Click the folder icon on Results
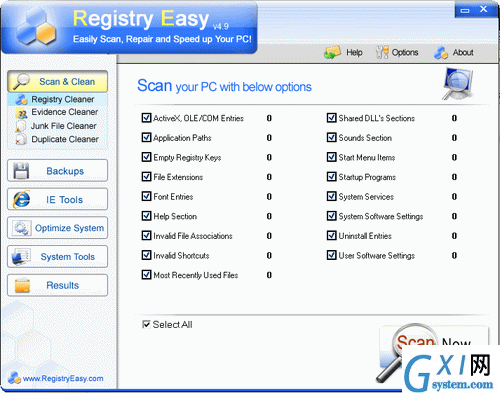Screen dimensions: 500x393 (x=22, y=286)
